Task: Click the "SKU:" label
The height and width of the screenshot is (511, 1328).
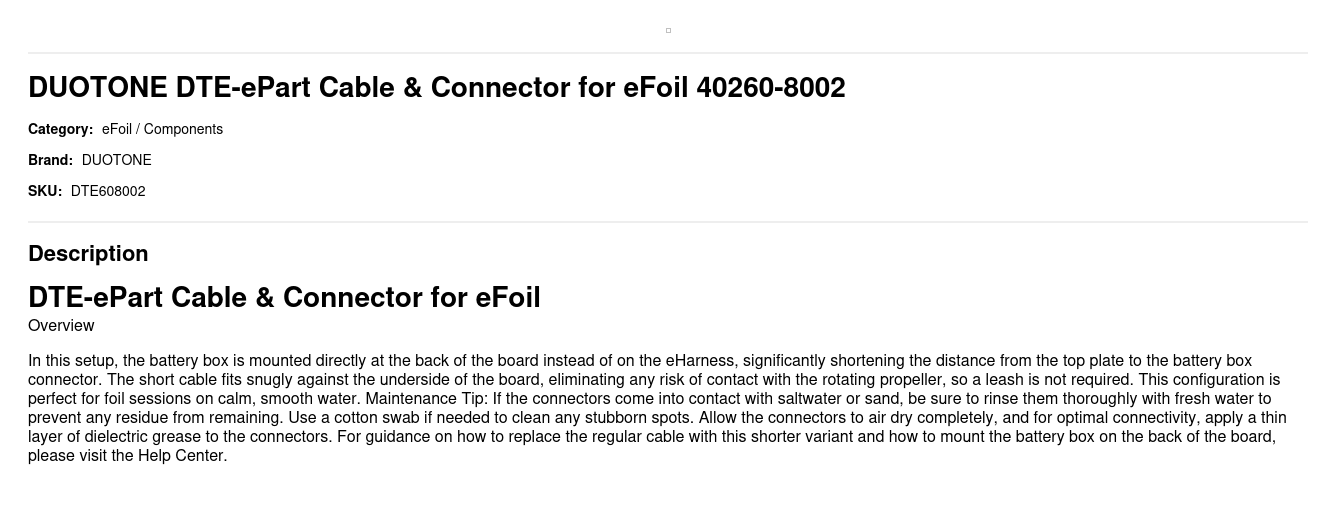Action: pyautogui.click(x=45, y=191)
